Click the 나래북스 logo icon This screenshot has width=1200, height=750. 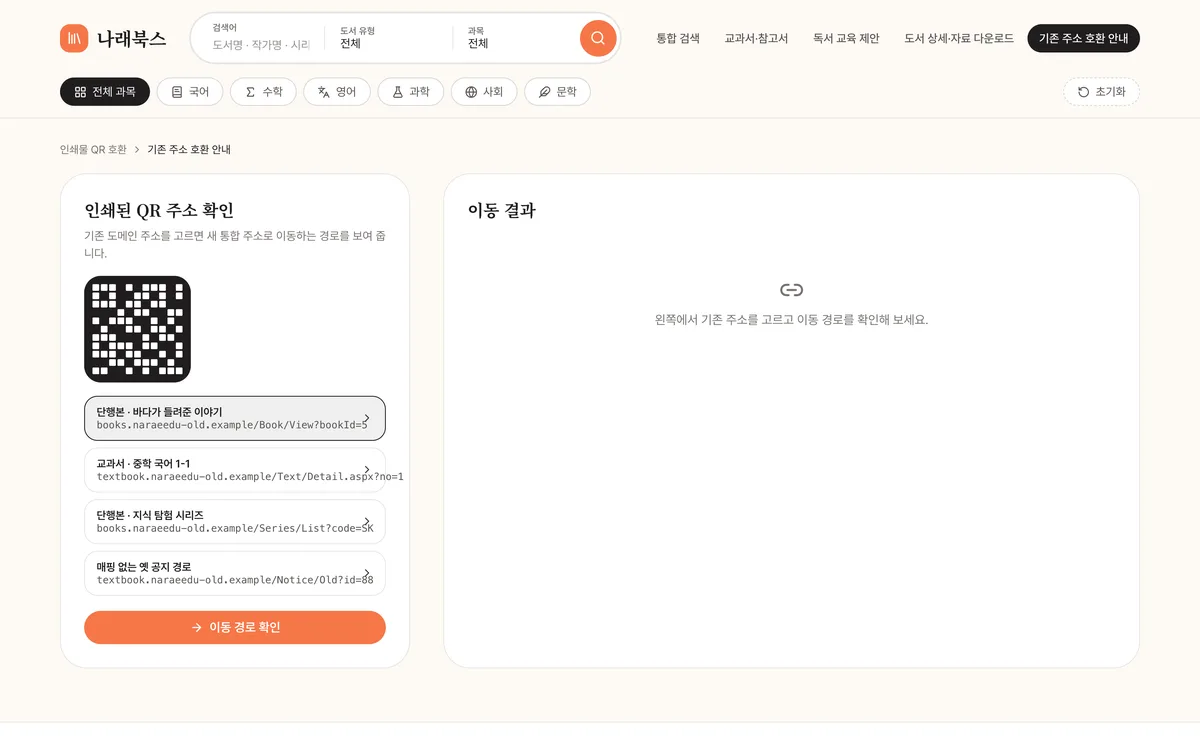pos(74,38)
